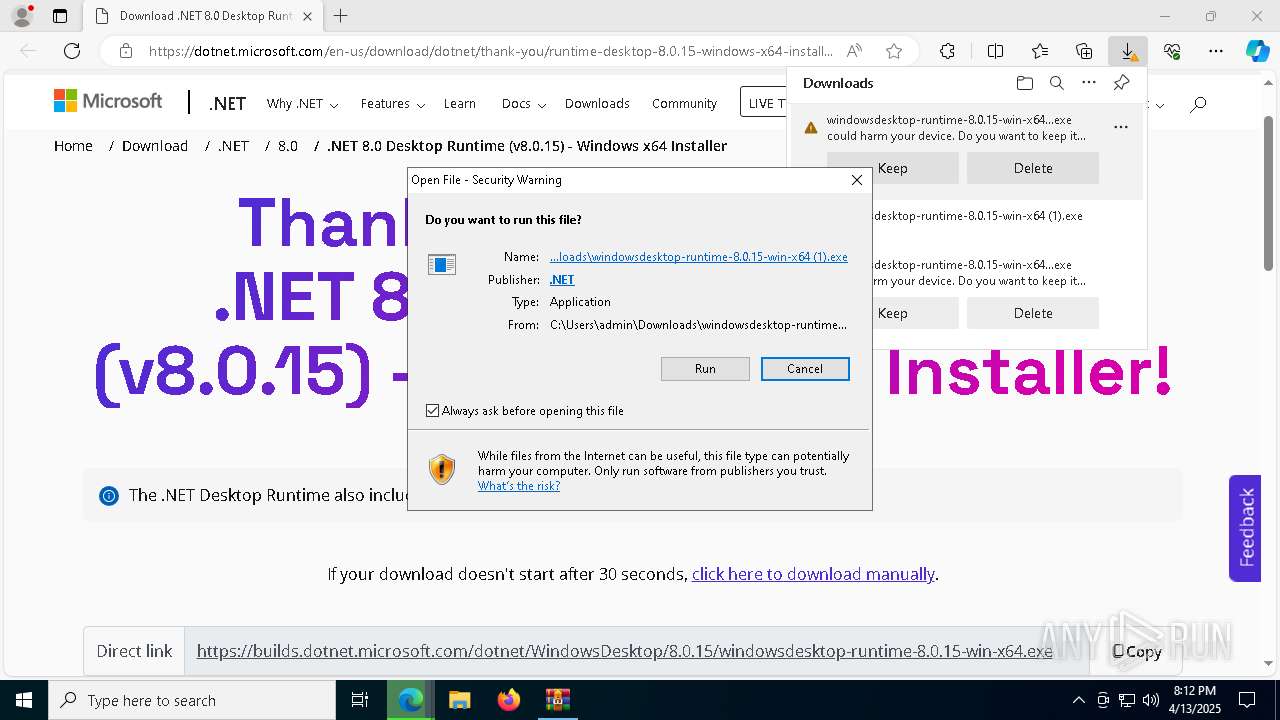Open Edge Settings and more ellipsis

click(x=1216, y=51)
